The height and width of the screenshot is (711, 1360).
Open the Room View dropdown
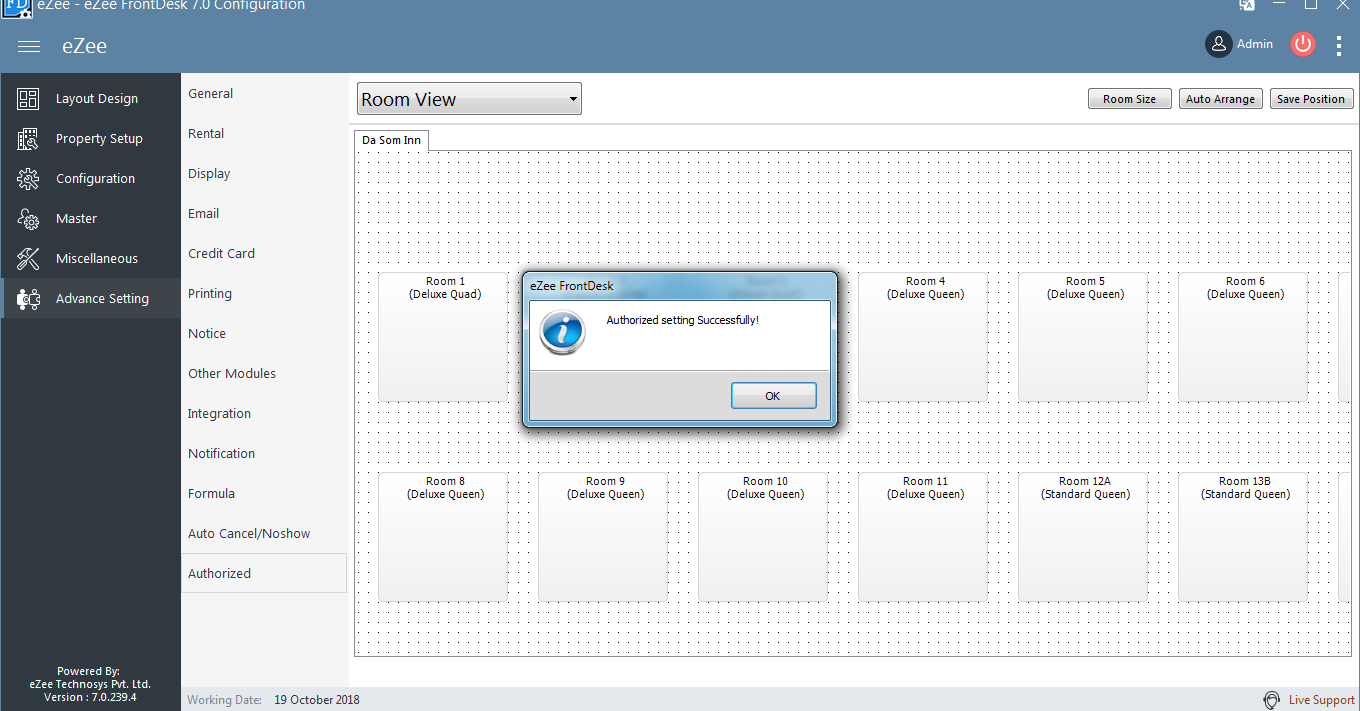pyautogui.click(x=469, y=99)
